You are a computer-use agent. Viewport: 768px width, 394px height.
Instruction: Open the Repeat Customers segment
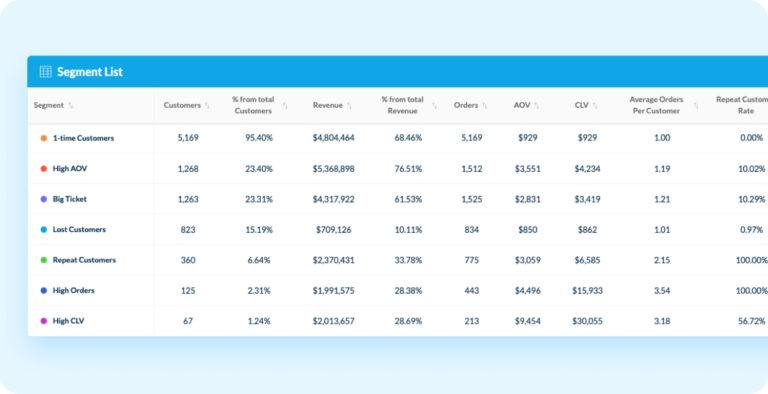(84, 260)
